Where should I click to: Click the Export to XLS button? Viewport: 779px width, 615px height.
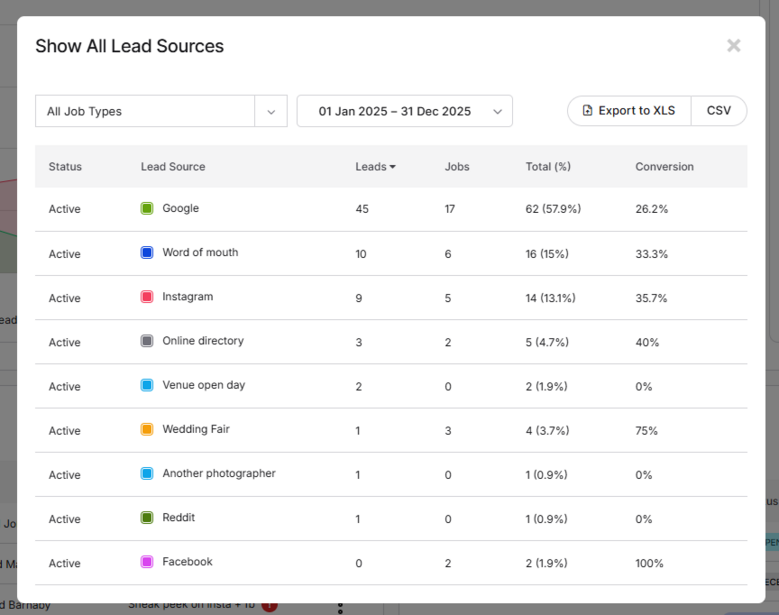click(629, 111)
